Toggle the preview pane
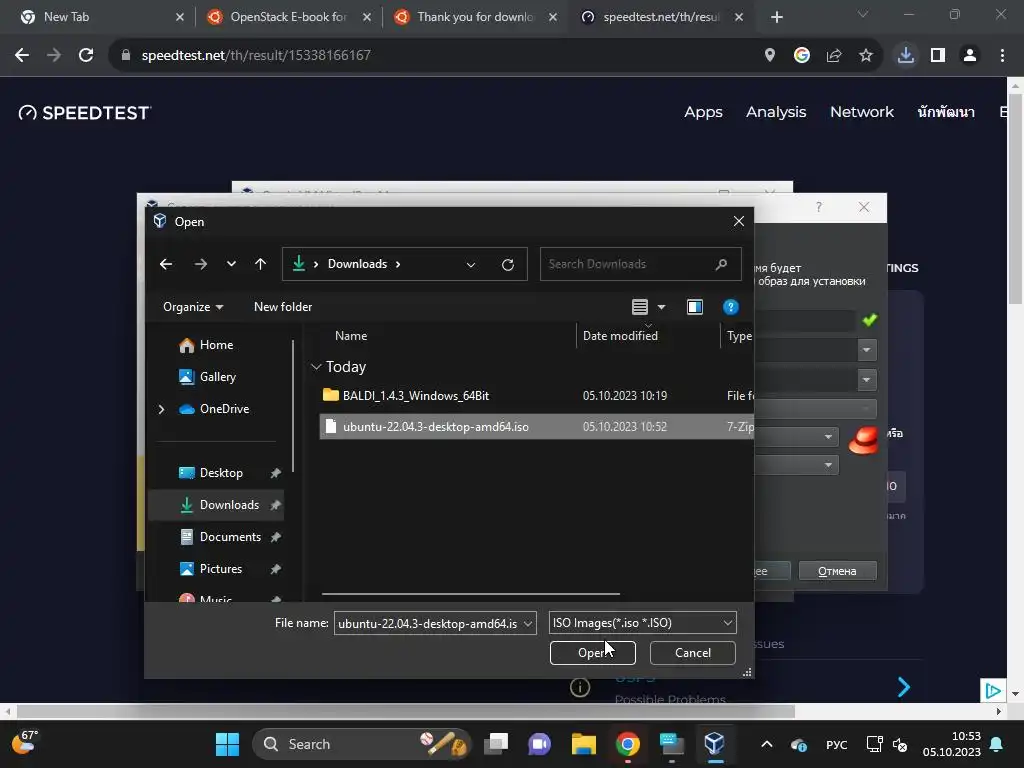 tap(695, 307)
